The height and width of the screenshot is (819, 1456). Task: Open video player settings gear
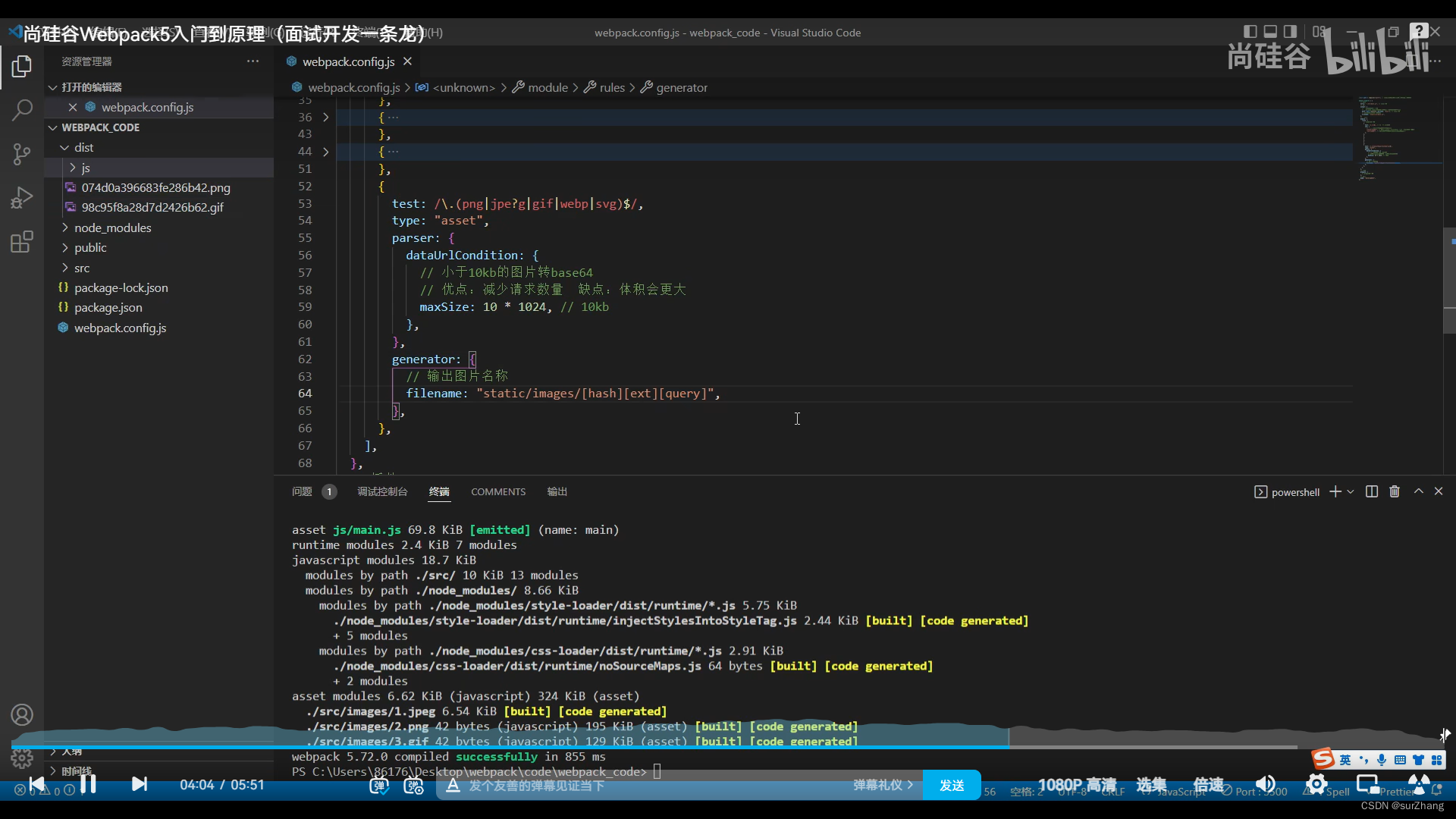pyautogui.click(x=1316, y=784)
